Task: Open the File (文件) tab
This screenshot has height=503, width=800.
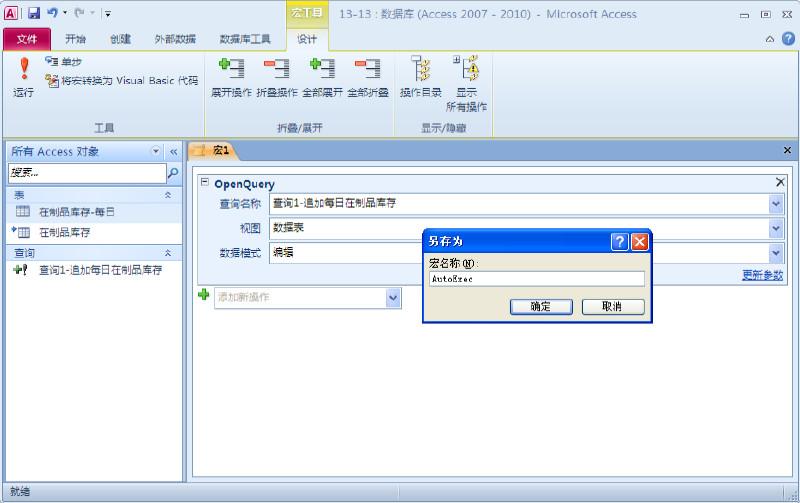Action: click(x=27, y=39)
